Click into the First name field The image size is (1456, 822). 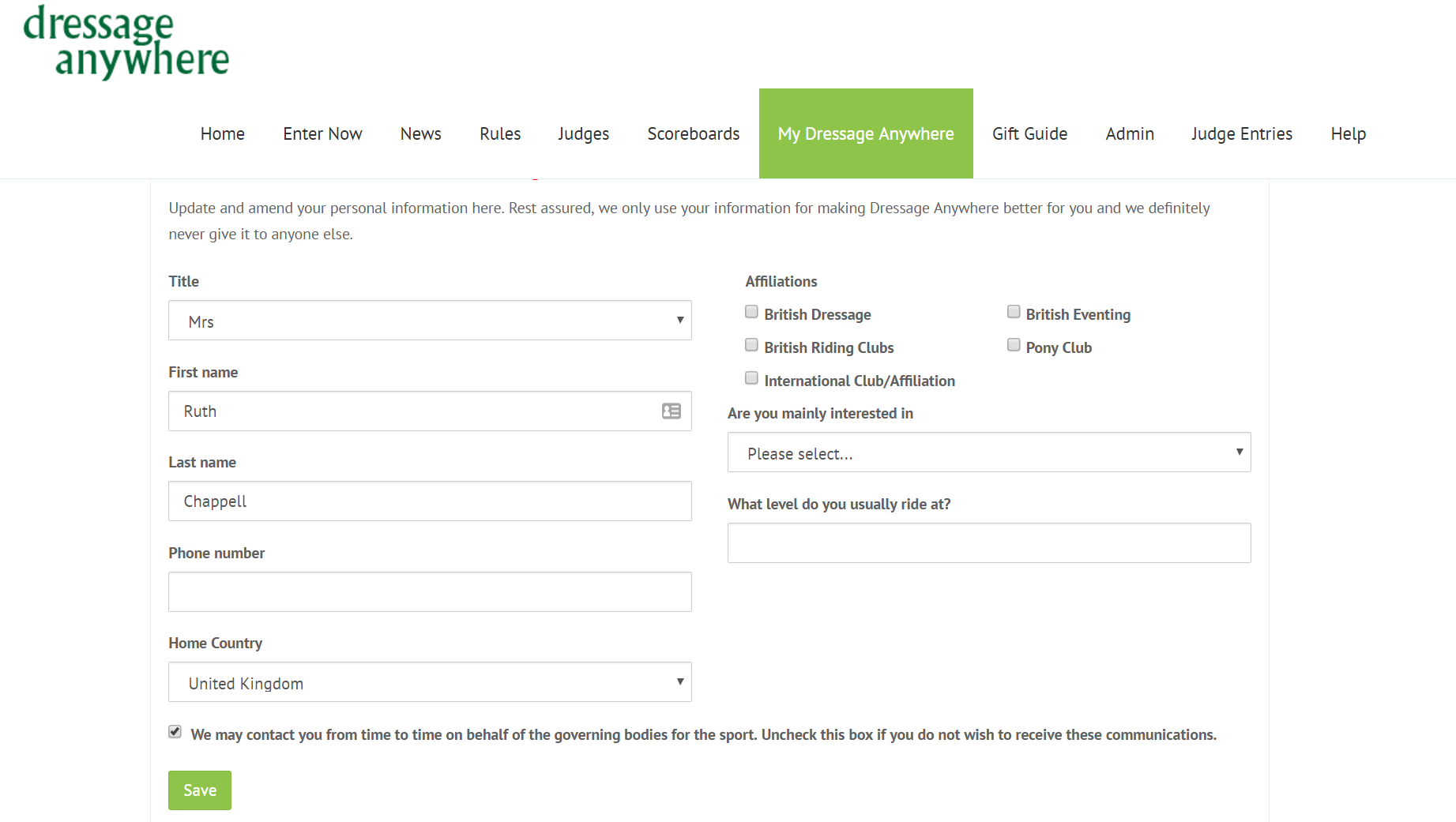(x=430, y=411)
